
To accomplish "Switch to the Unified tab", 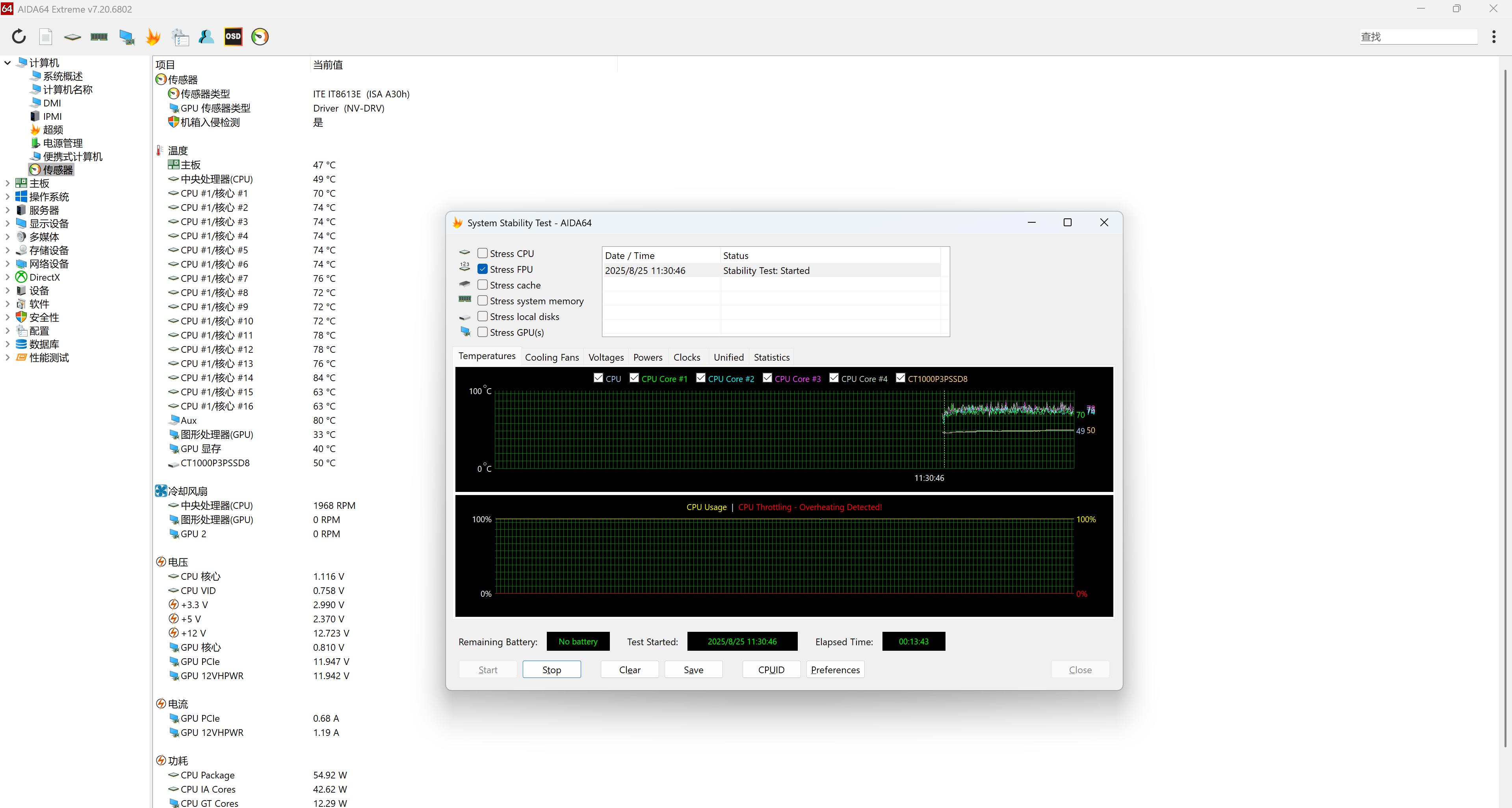I will pyautogui.click(x=728, y=357).
